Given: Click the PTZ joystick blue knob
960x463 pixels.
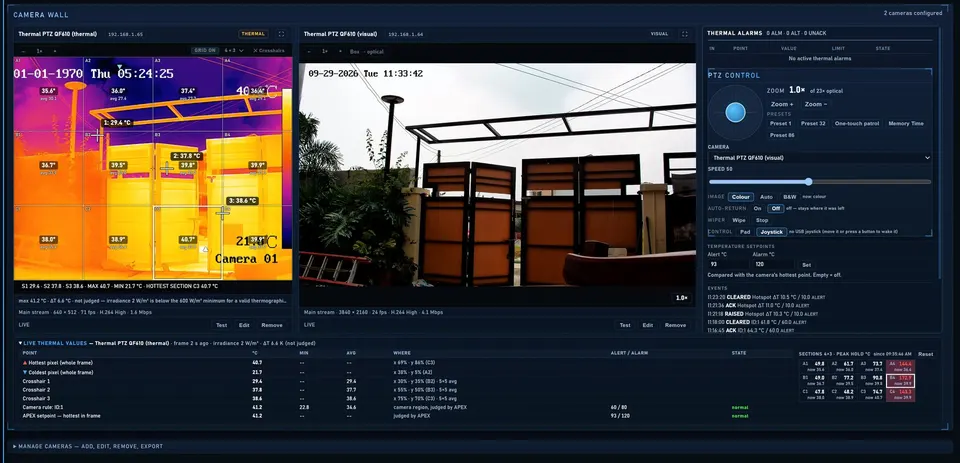Looking at the screenshot, I should pyautogui.click(x=735, y=112).
